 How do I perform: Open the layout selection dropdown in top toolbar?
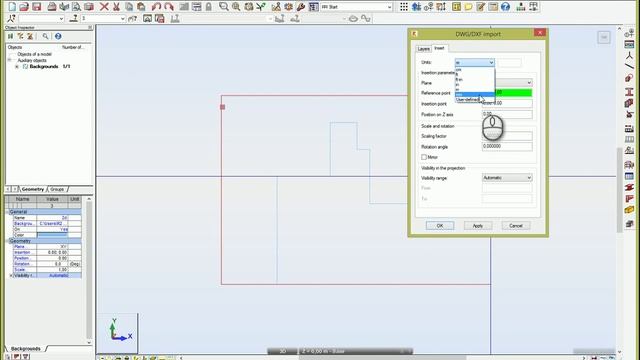point(356,7)
